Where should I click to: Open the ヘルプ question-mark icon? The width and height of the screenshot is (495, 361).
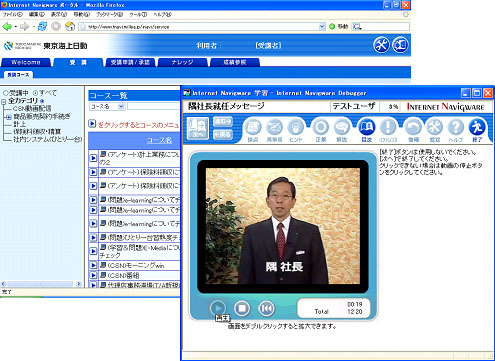456,127
